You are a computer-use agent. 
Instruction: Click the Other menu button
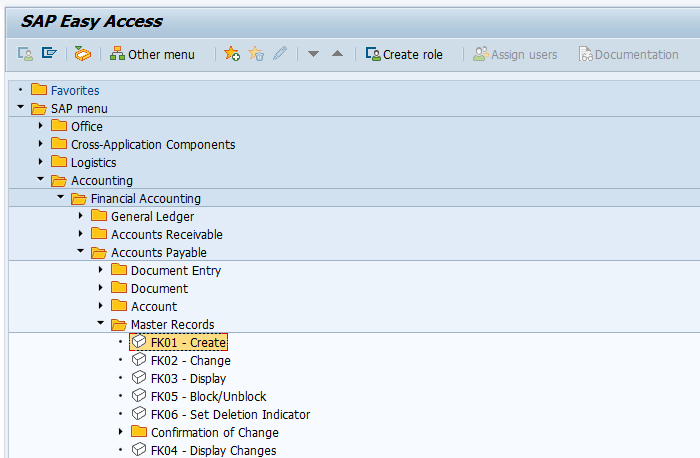coord(153,54)
